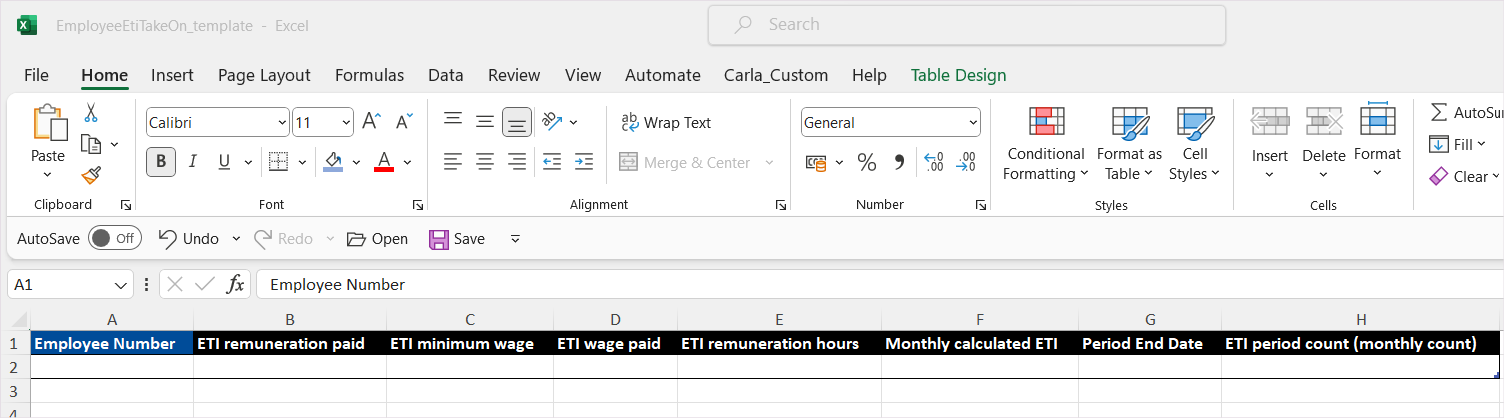Apply the red Font Color swatch
Viewport: 1504px width, 418px height.
[x=383, y=162]
